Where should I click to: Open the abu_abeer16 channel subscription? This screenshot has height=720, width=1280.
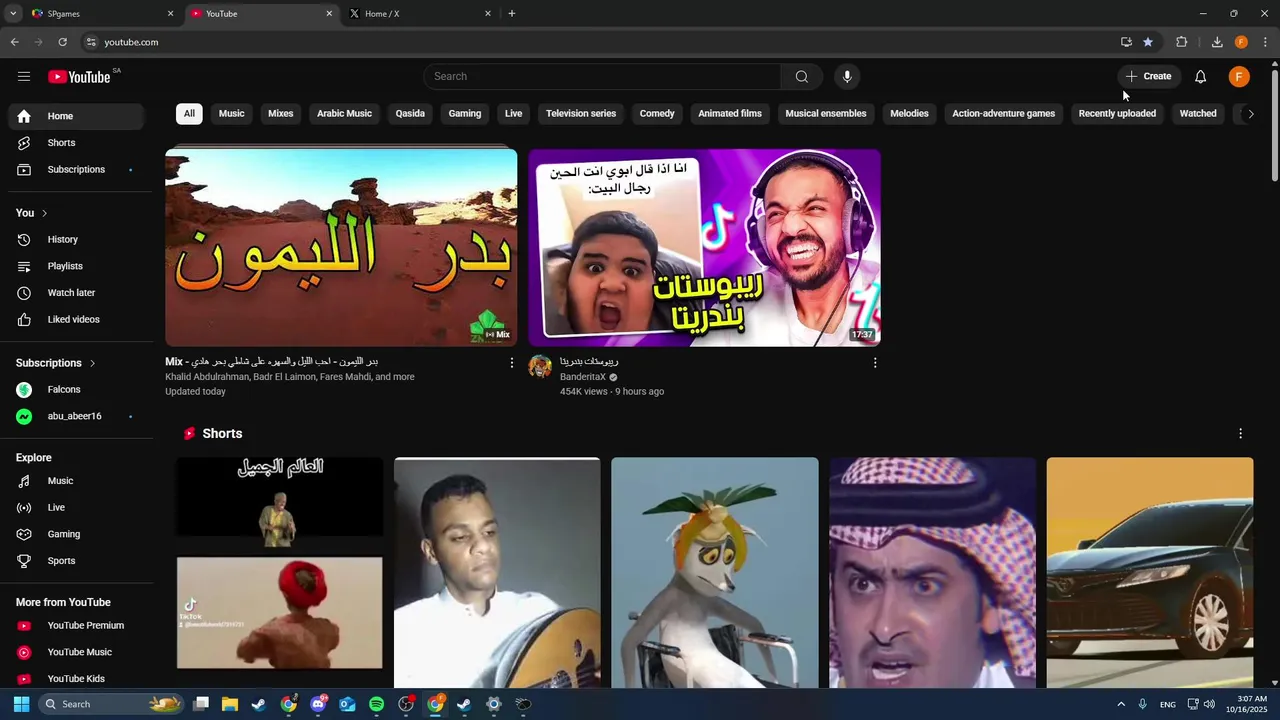coord(76,416)
